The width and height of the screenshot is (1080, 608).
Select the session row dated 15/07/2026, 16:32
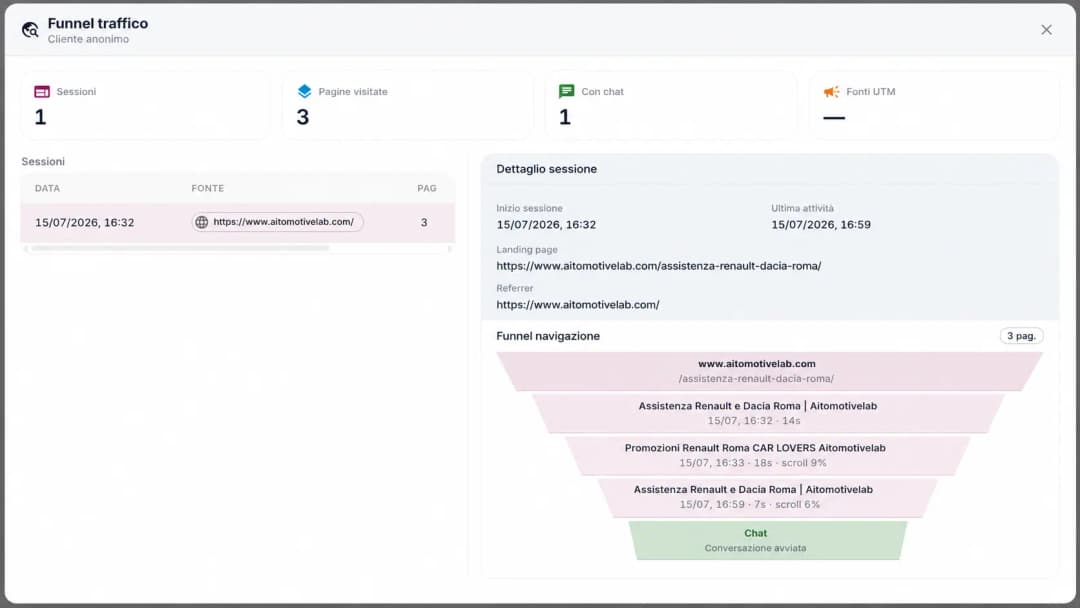coord(238,222)
